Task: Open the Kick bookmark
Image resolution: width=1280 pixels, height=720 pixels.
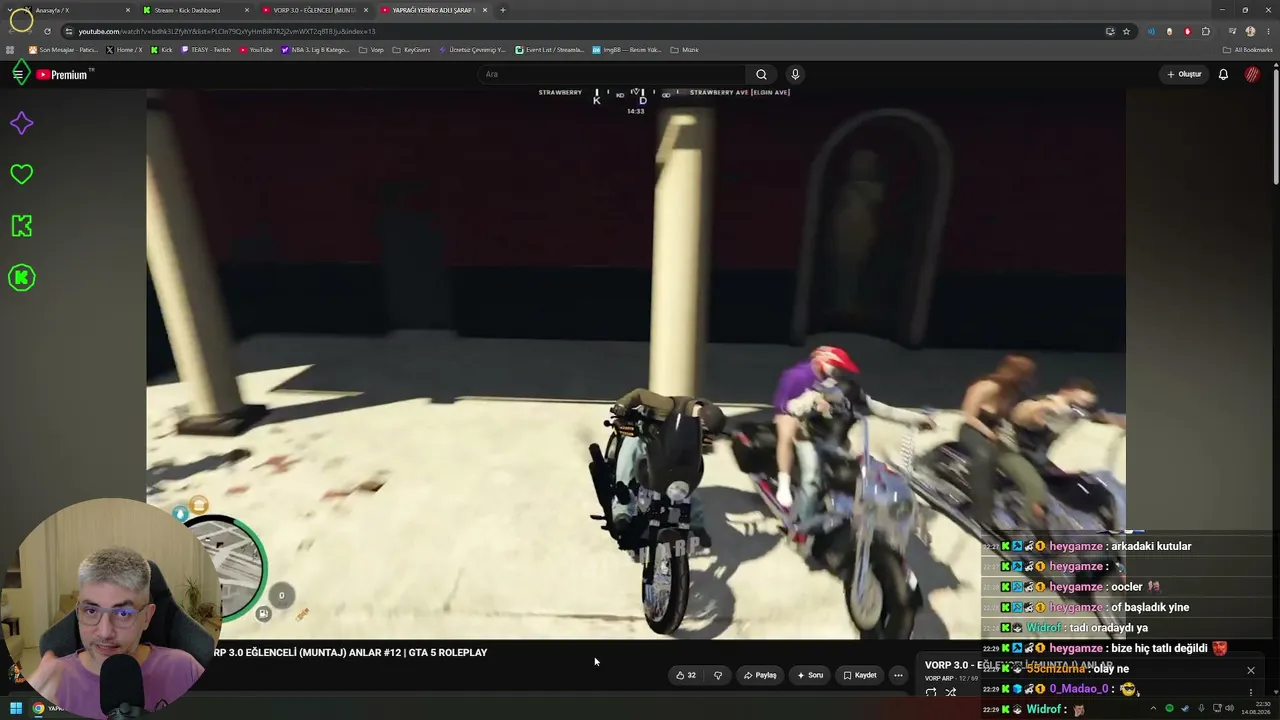Action: [x=161, y=50]
